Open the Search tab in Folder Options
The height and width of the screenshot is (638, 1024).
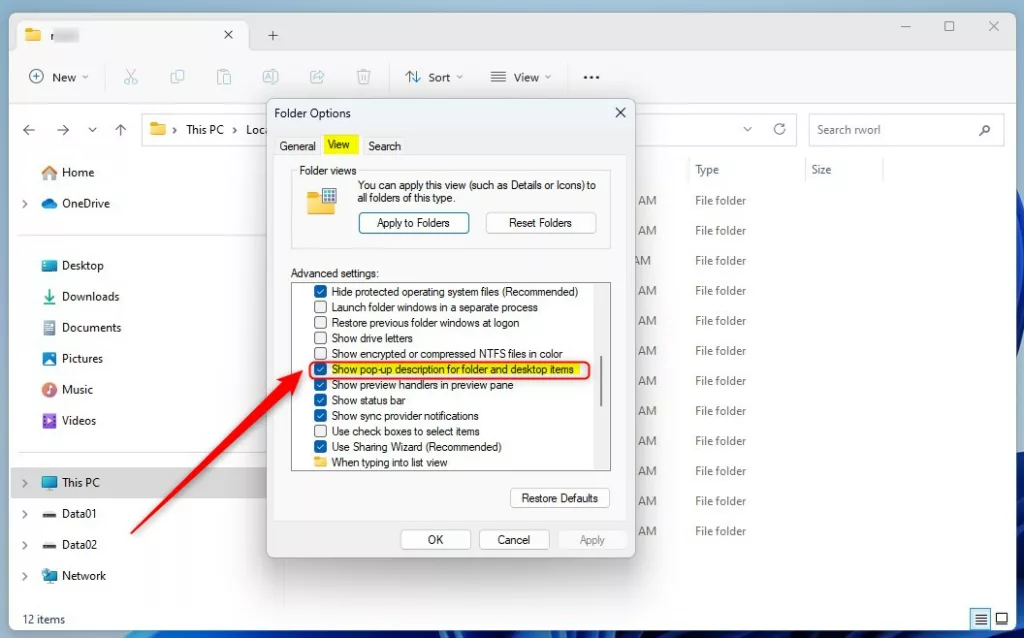click(x=384, y=146)
